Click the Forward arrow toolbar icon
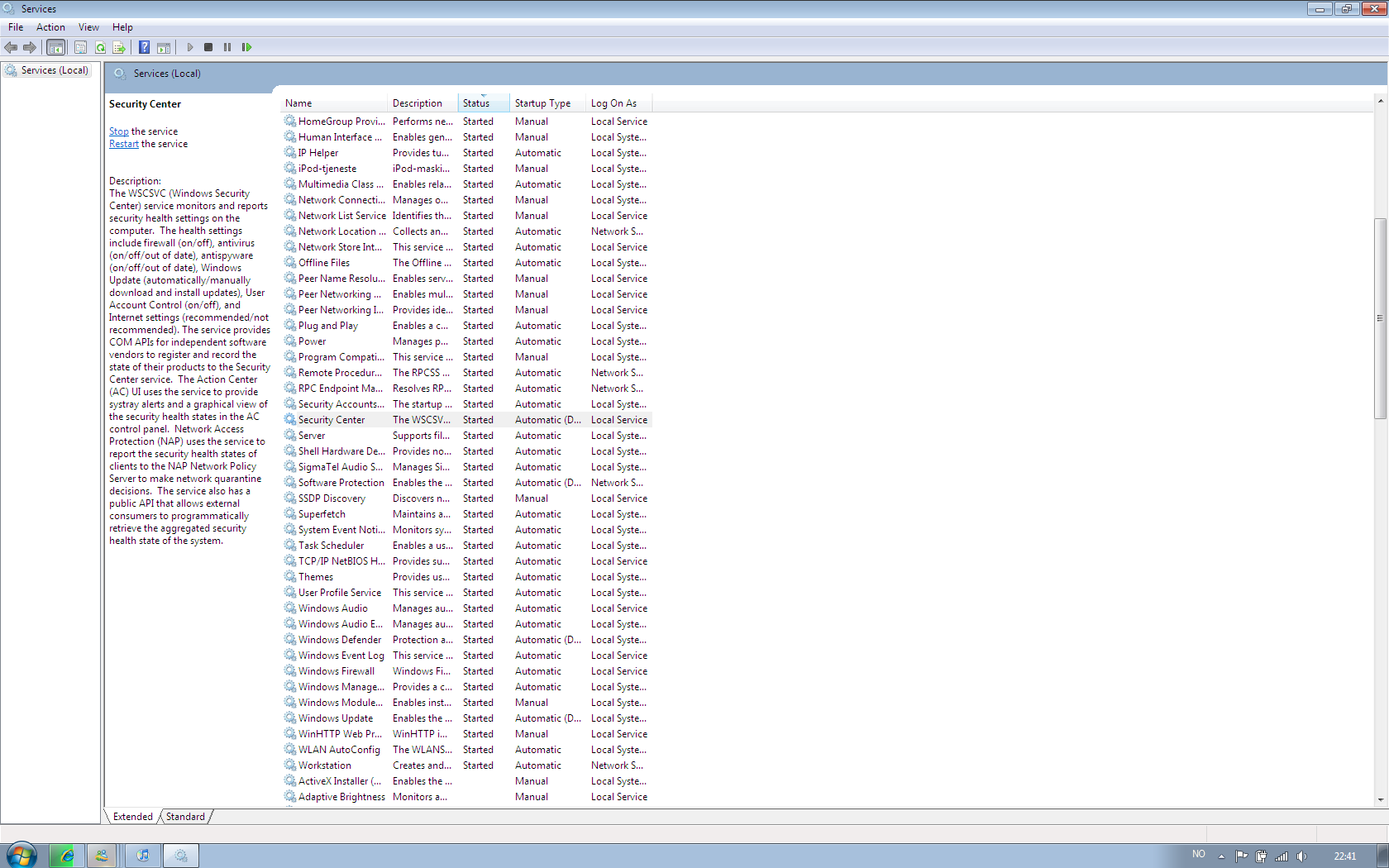This screenshot has height=868, width=1389. pyautogui.click(x=30, y=47)
